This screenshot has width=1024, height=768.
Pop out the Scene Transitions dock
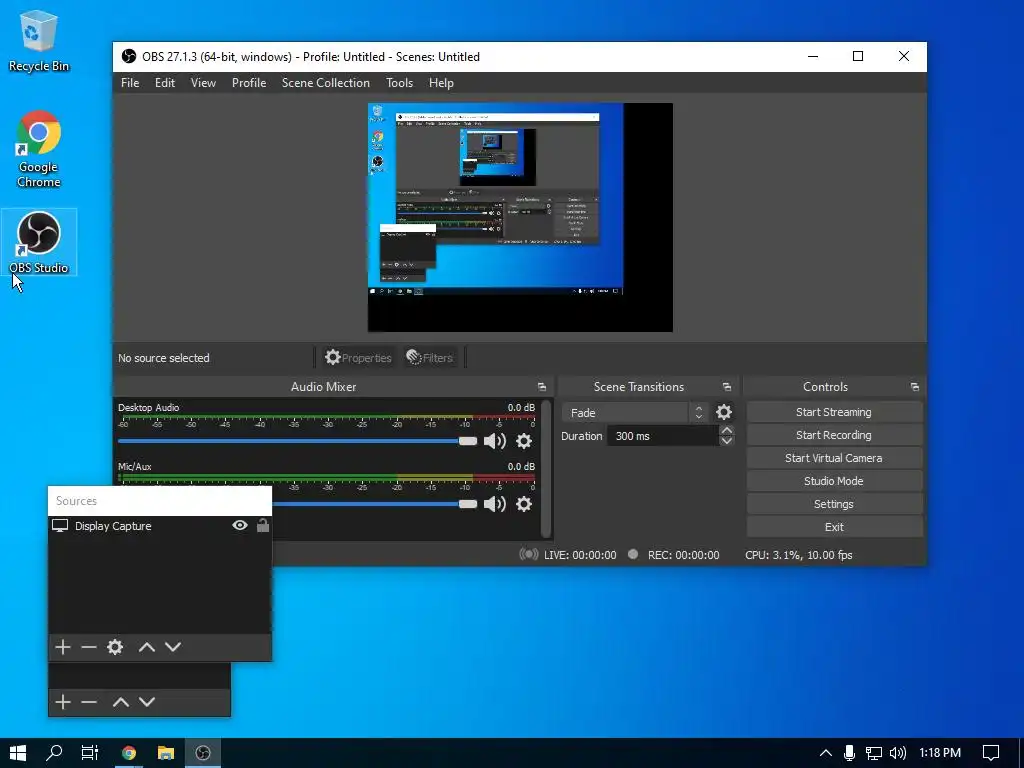click(x=726, y=387)
